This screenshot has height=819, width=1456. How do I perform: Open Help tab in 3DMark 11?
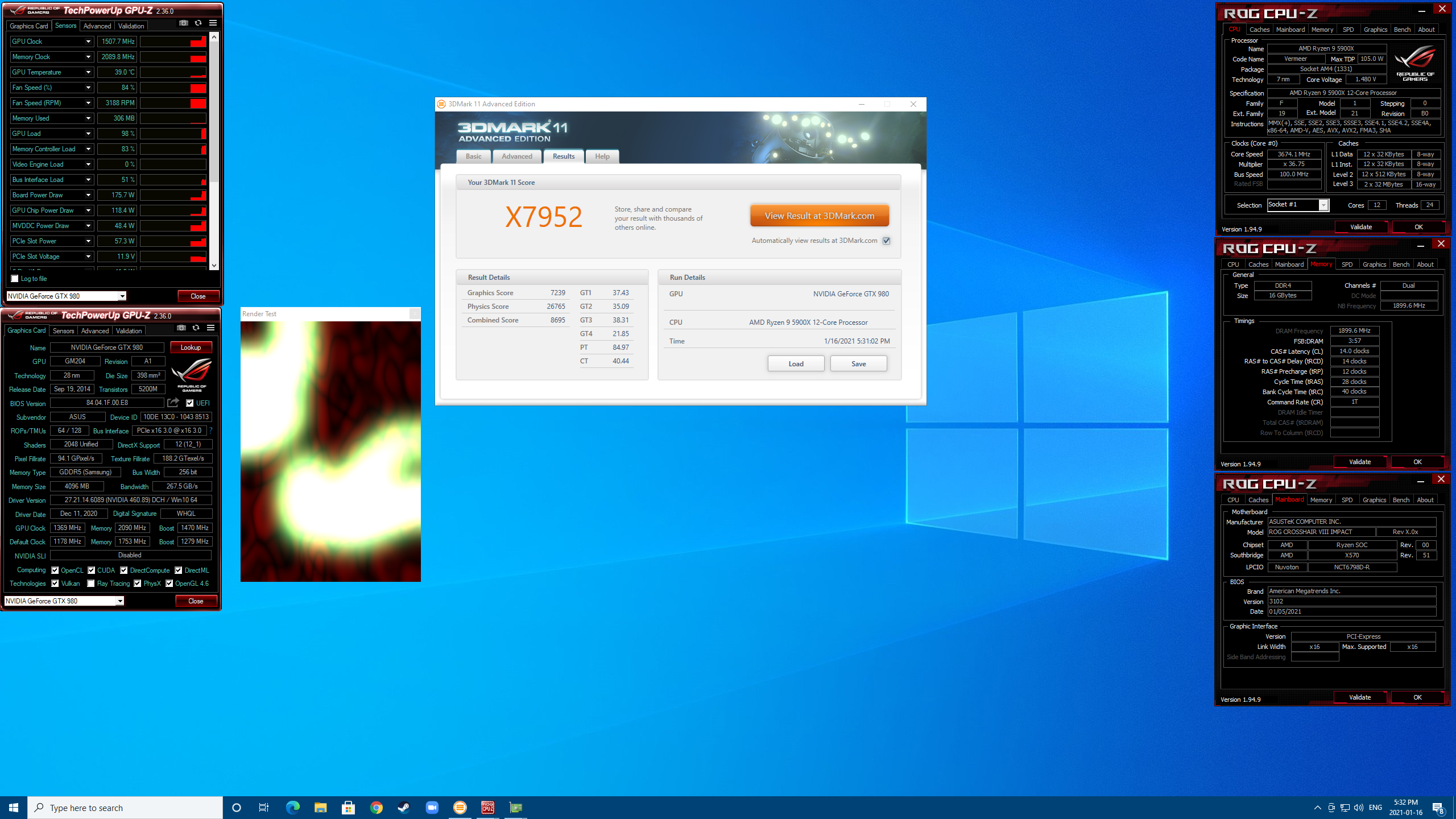602,156
